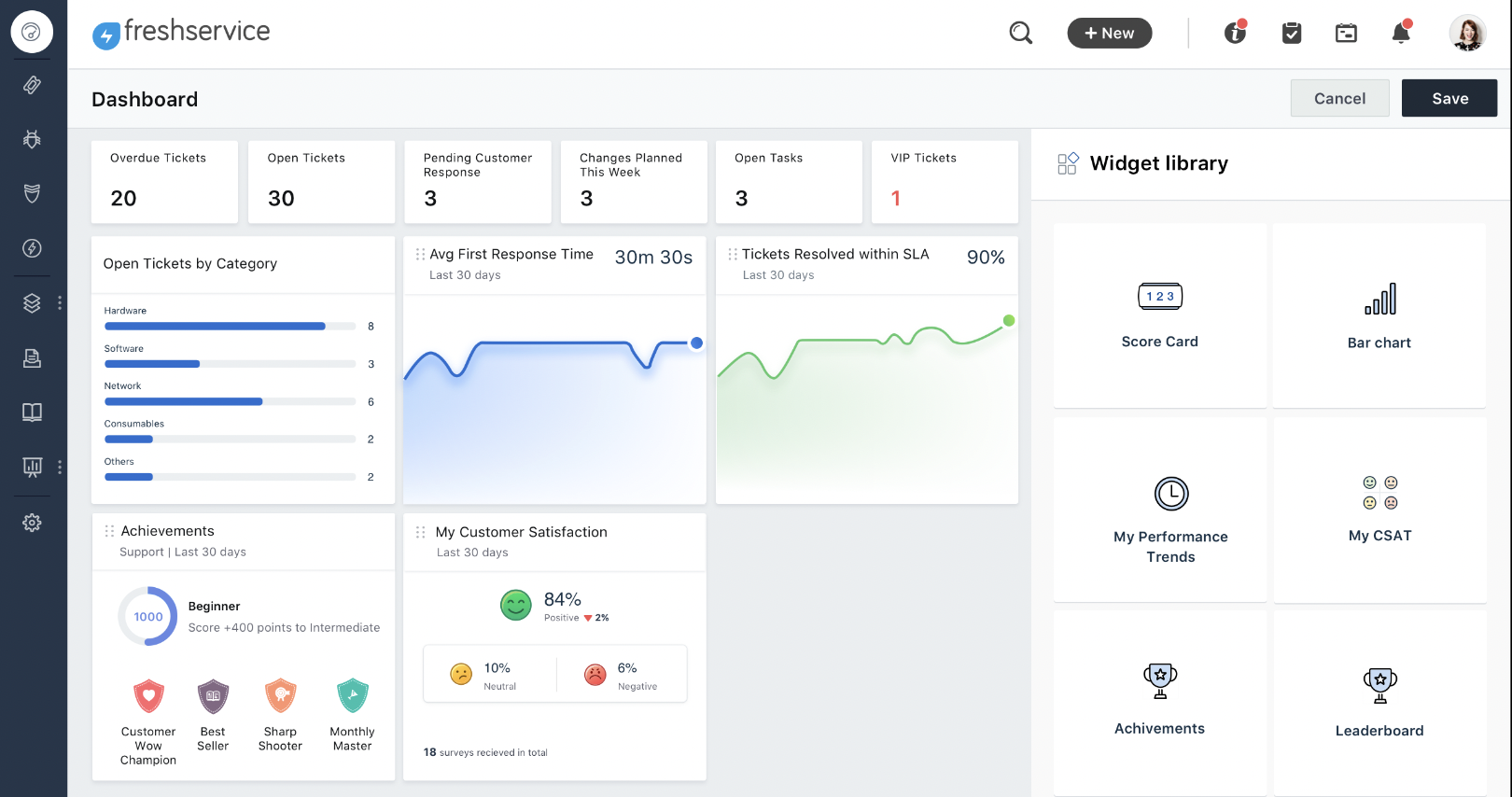1512x797 pixels.
Task: Open the VIP Tickets card
Action: click(x=945, y=182)
